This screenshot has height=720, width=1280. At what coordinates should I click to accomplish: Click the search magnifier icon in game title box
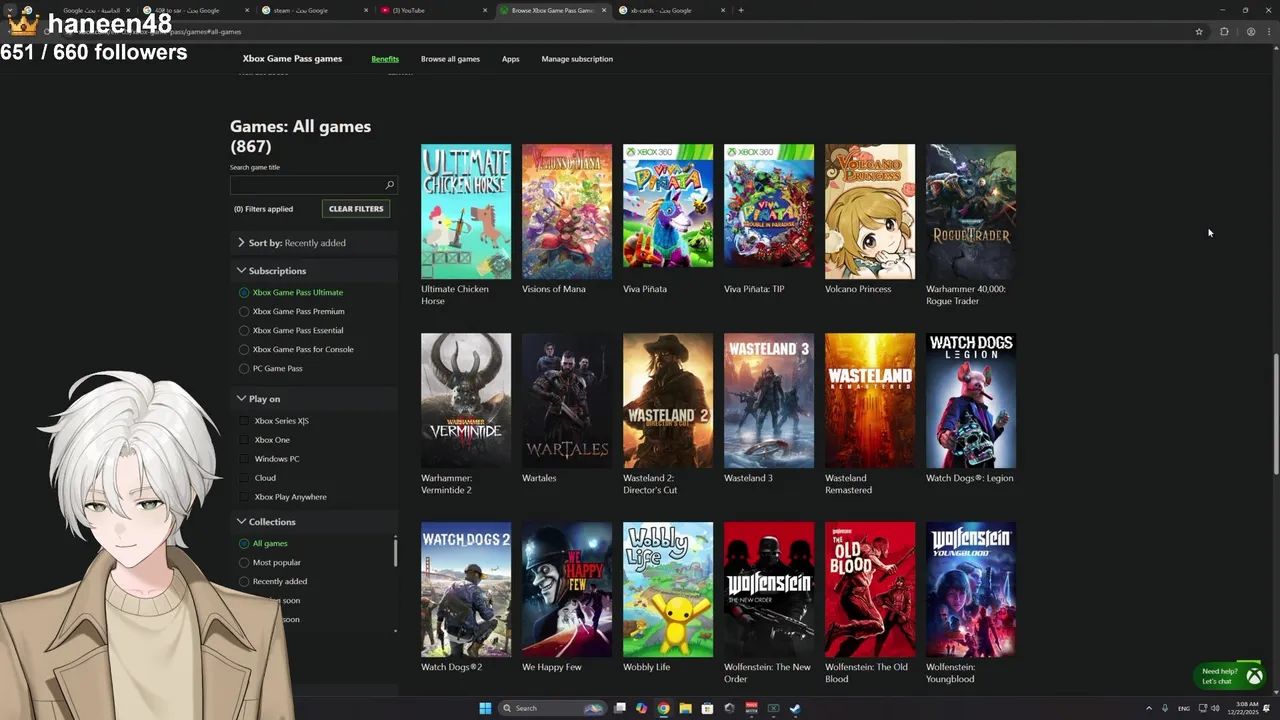(x=389, y=185)
